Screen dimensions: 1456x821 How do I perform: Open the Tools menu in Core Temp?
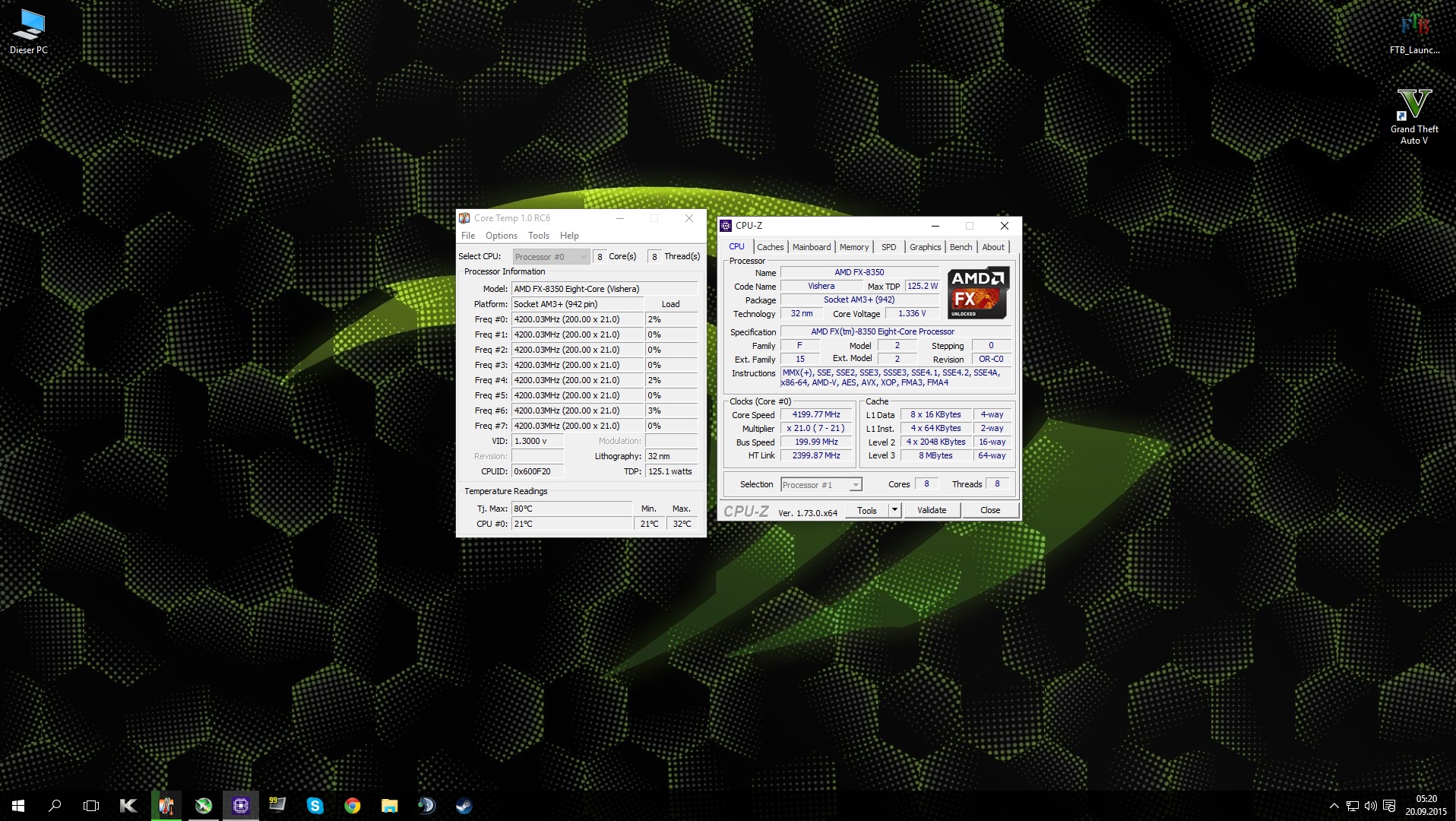pyautogui.click(x=539, y=236)
